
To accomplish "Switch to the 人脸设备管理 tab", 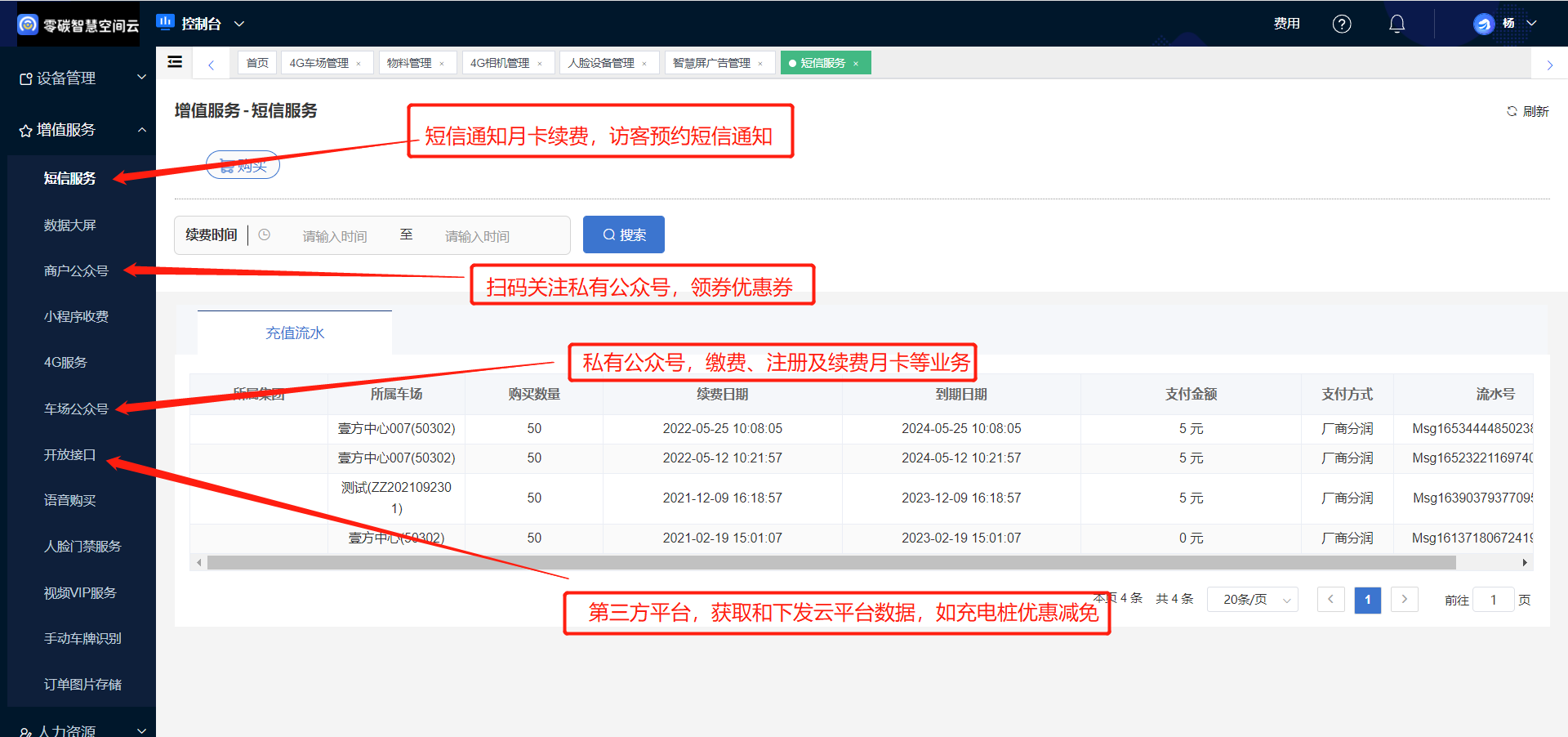I will pos(601,63).
